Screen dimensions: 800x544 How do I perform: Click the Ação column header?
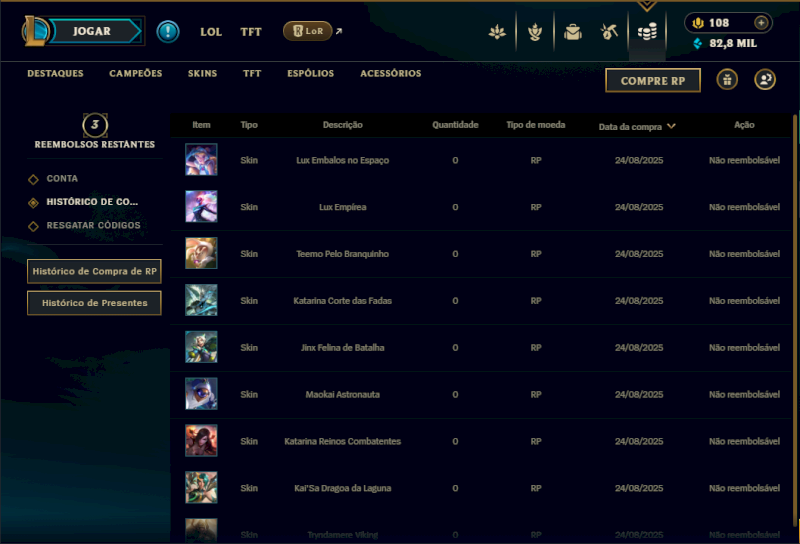[x=744, y=125]
